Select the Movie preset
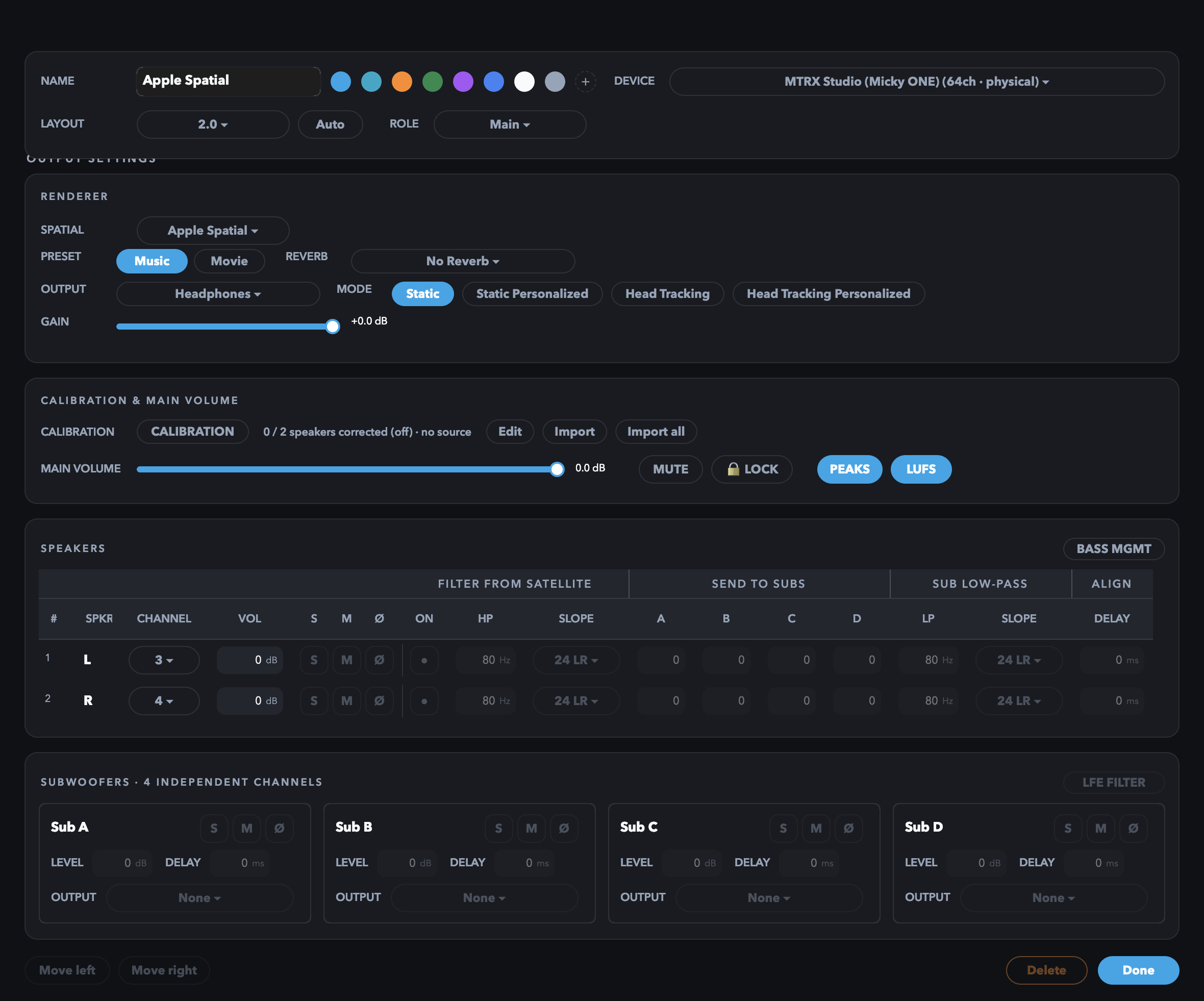Viewport: 1204px width, 1001px height. [x=230, y=261]
